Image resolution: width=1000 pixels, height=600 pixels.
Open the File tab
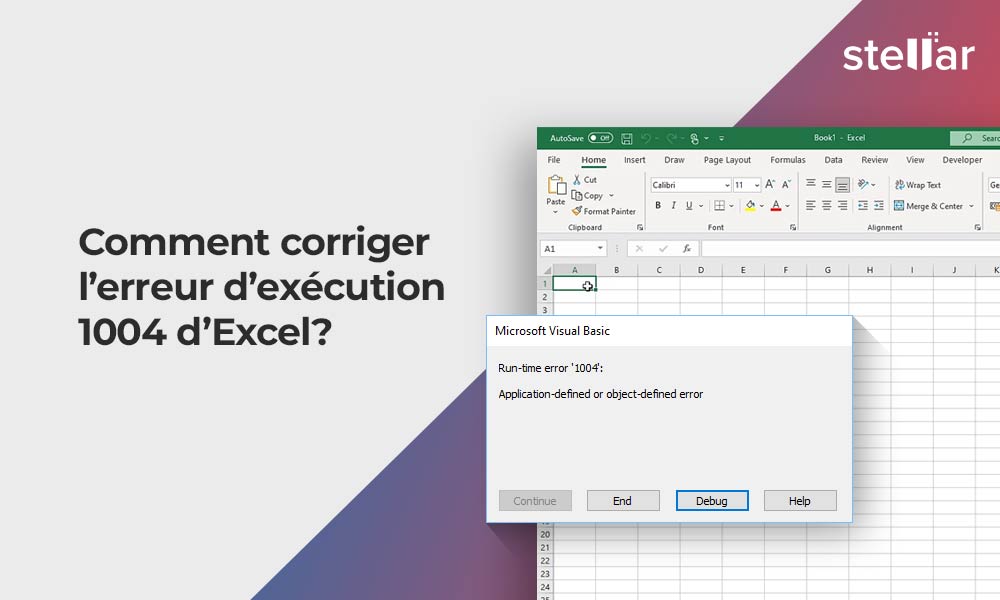[x=554, y=160]
